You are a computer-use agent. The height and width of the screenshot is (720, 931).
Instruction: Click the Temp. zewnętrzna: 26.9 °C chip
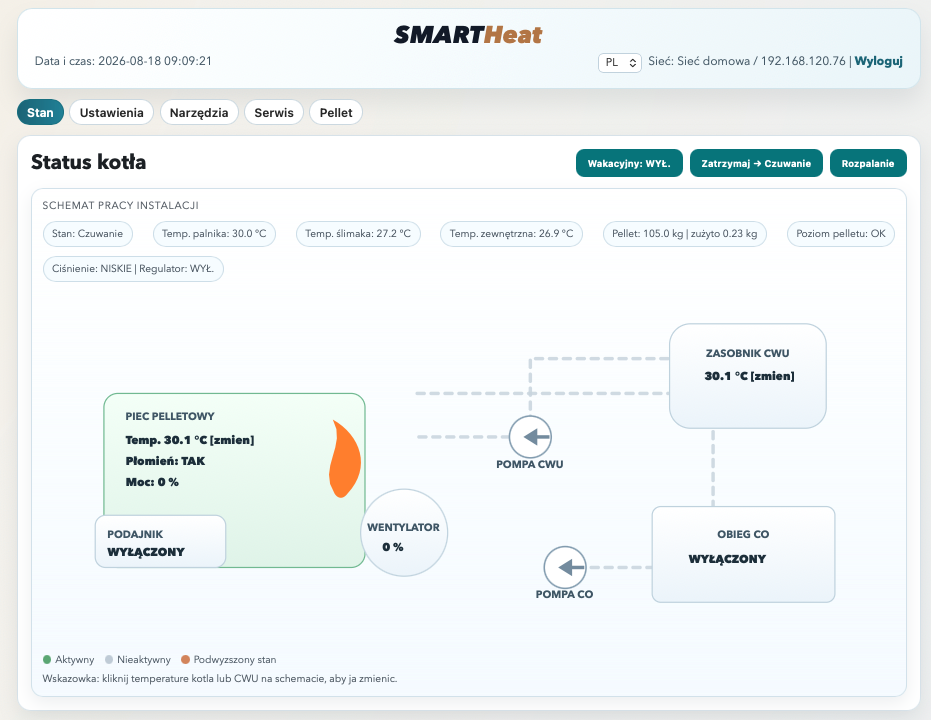coord(511,234)
